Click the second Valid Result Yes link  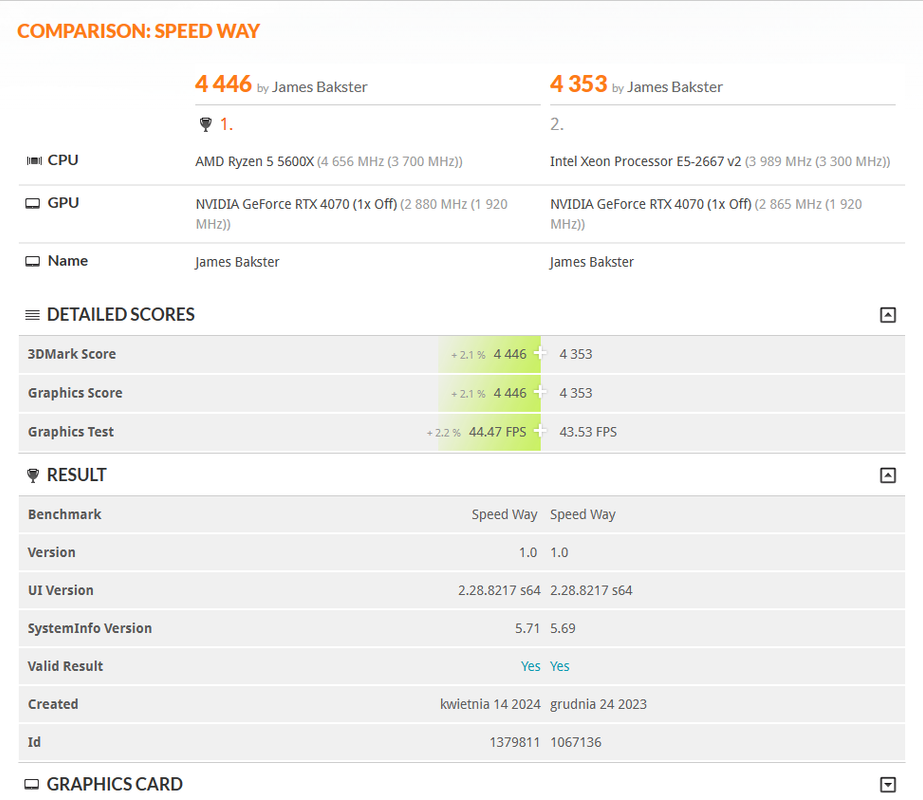tap(560, 666)
